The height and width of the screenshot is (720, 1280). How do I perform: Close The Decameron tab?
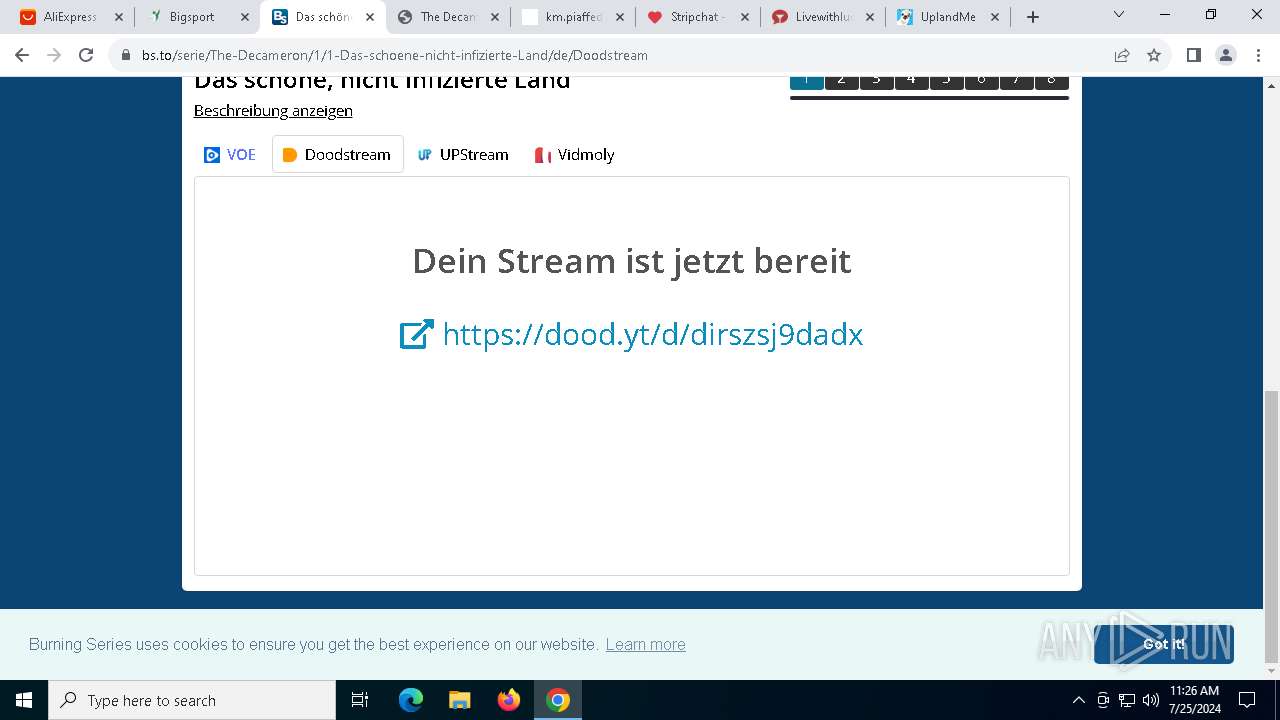click(494, 17)
